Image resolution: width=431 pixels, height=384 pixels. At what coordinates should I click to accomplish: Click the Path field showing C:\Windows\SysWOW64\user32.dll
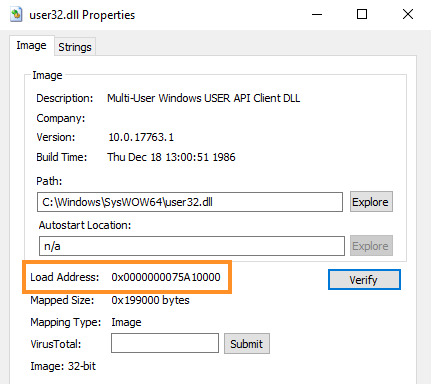pyautogui.click(x=190, y=202)
